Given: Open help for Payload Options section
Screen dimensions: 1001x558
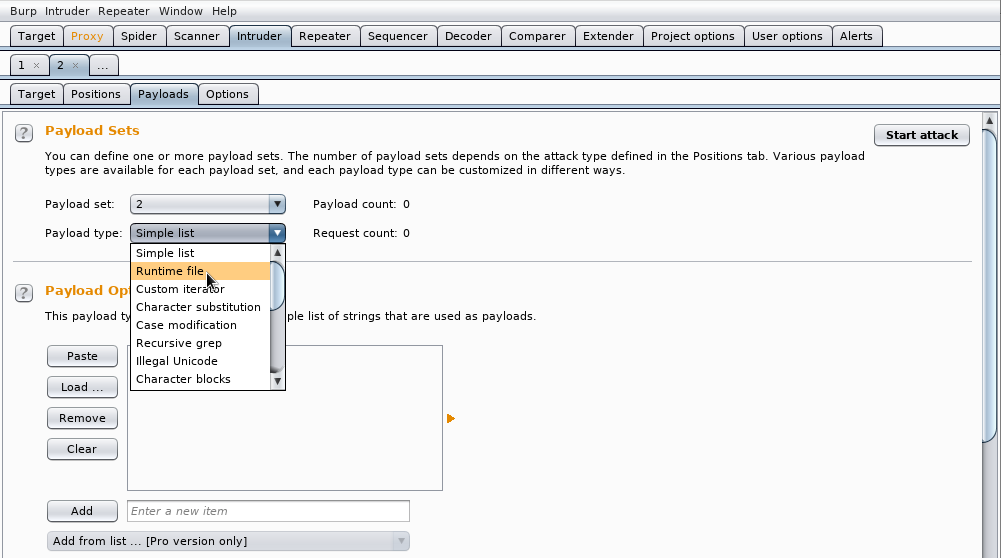Looking at the screenshot, I should click(24, 293).
